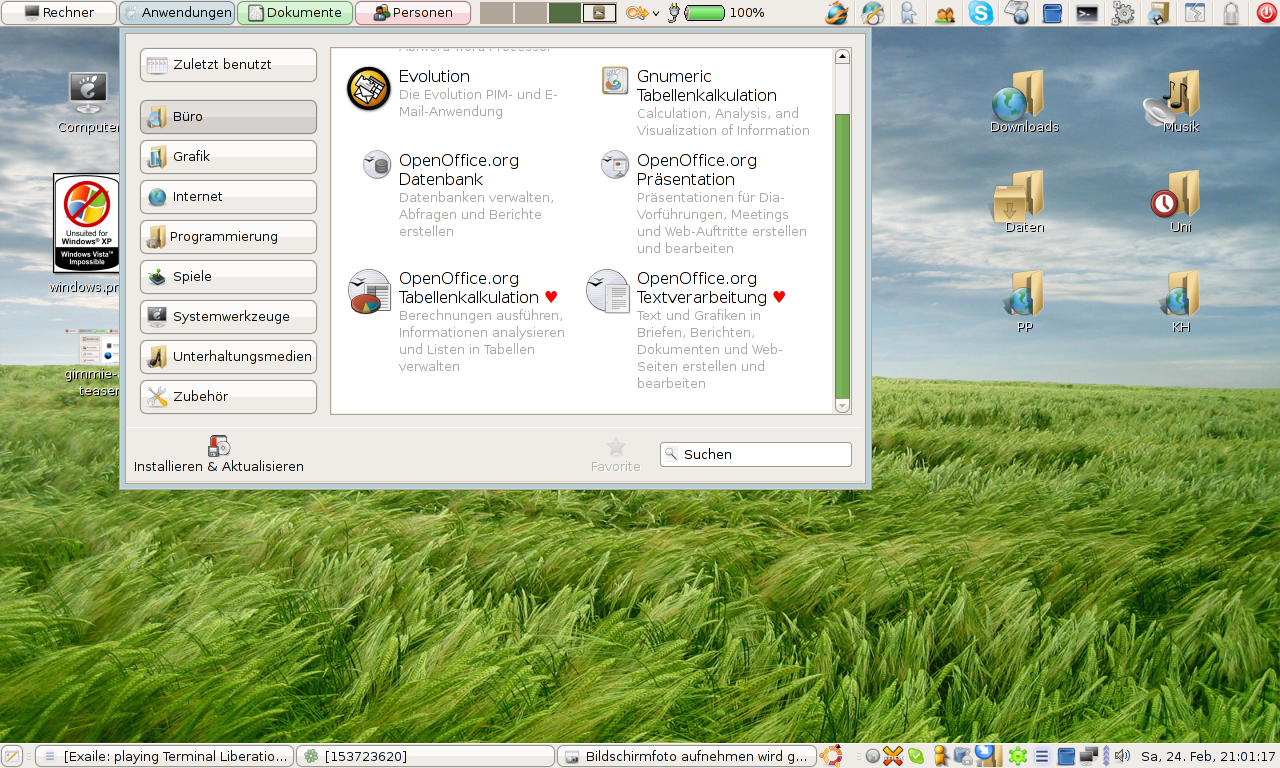Screen dimensions: 1280x768
Task: Click the network monitors tray icon
Action: coord(1089,756)
